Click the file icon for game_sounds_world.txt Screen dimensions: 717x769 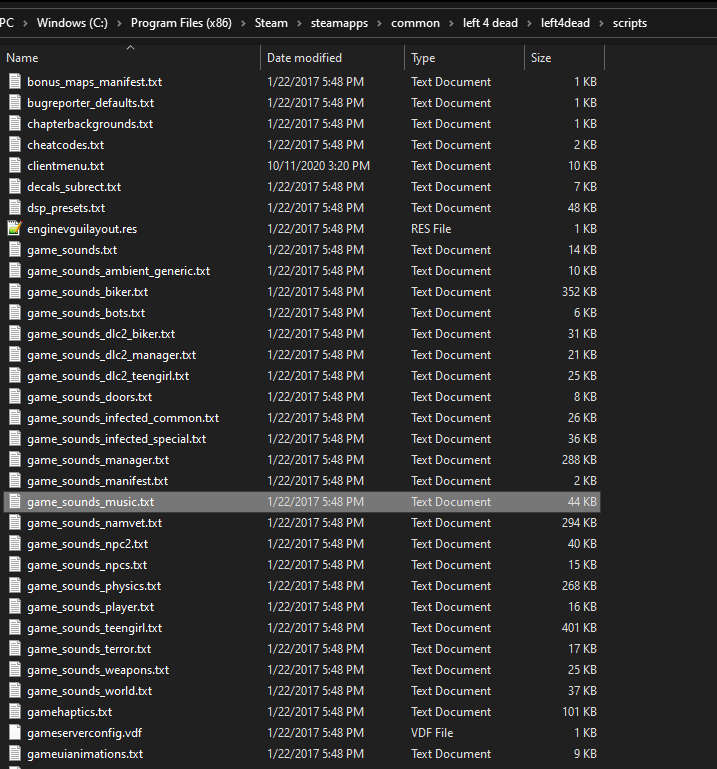[x=15, y=691]
